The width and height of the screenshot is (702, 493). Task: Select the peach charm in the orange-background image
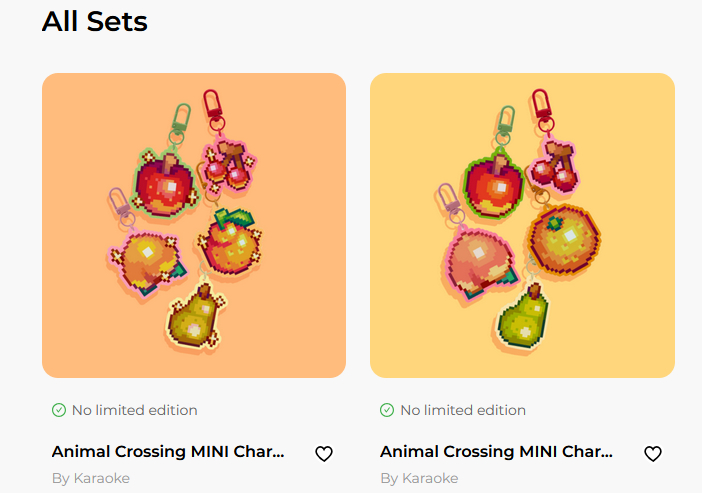click(x=146, y=257)
